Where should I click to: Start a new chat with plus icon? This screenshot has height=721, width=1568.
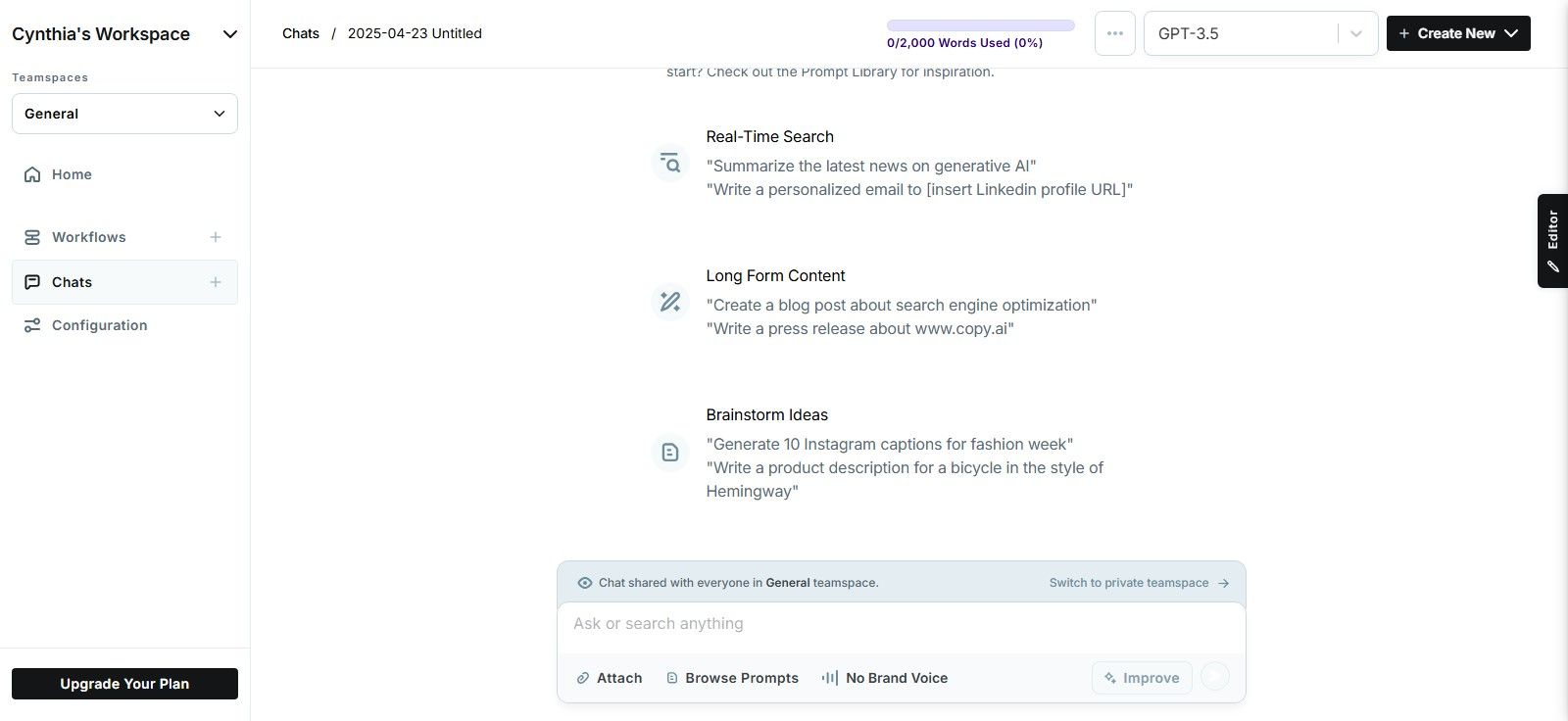(216, 282)
